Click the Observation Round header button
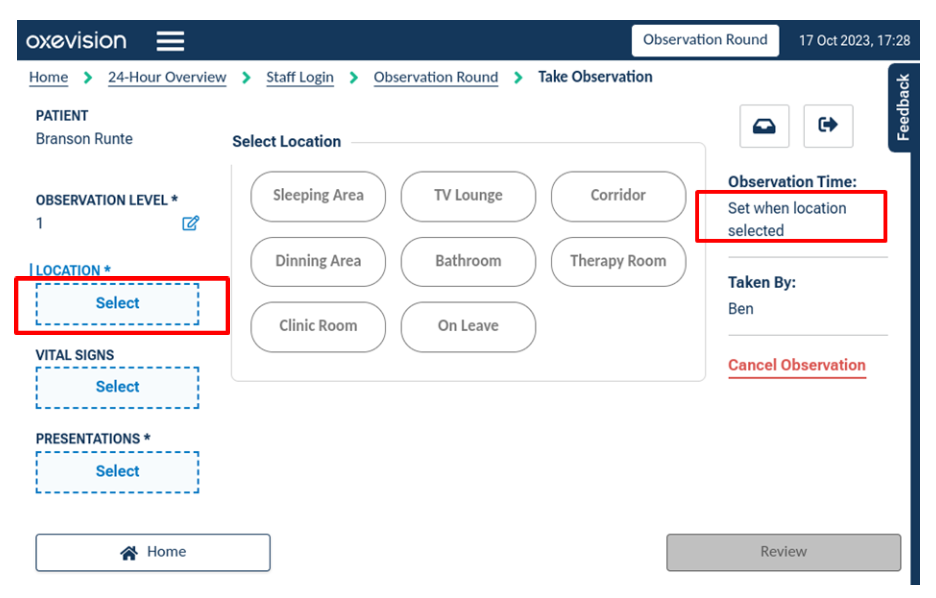This screenshot has width=936, height=598. pyautogui.click(x=705, y=40)
